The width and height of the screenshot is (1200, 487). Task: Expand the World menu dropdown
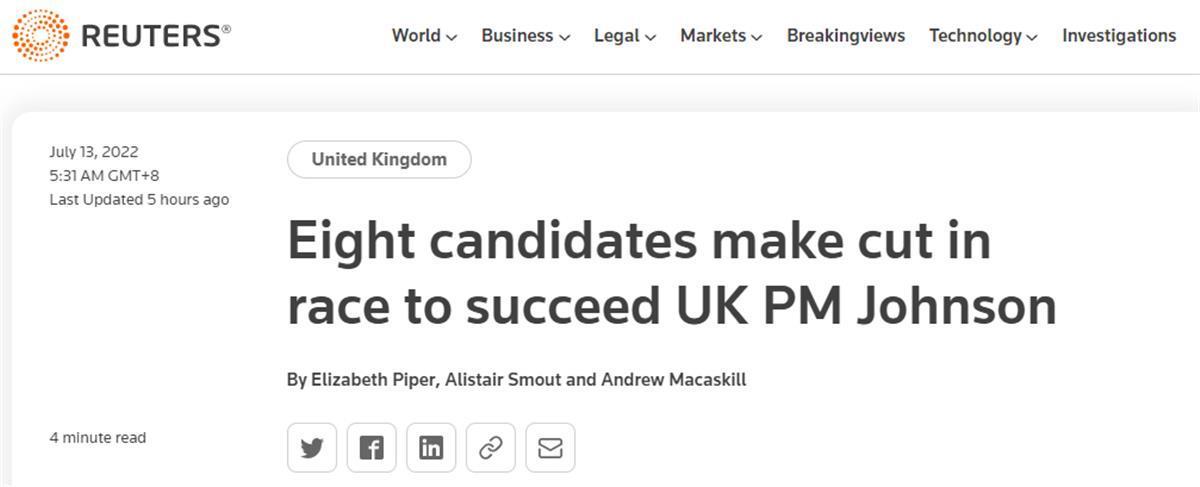[424, 36]
